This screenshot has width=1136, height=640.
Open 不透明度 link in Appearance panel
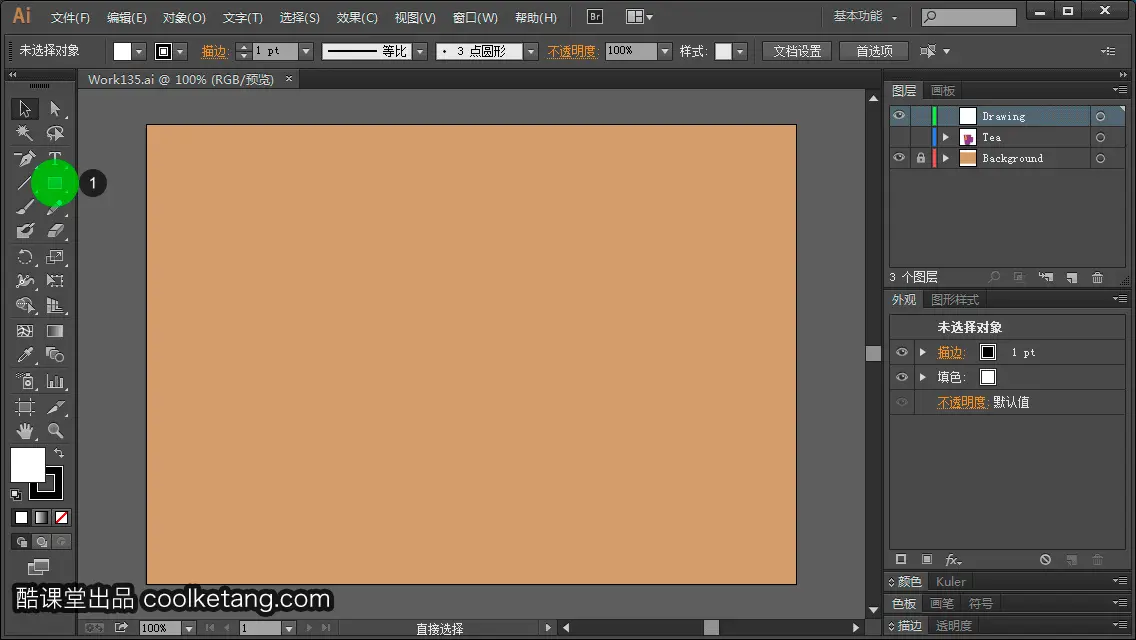click(x=962, y=402)
